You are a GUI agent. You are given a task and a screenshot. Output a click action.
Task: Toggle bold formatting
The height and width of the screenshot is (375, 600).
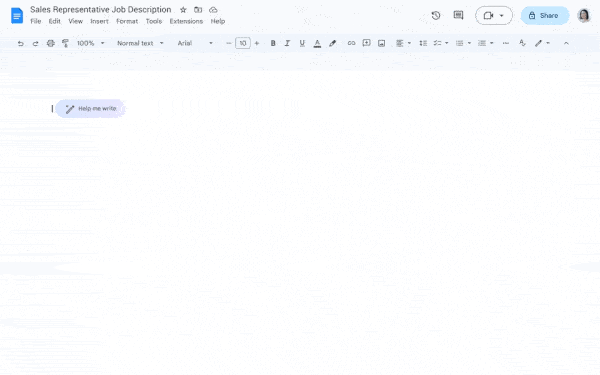[273, 43]
